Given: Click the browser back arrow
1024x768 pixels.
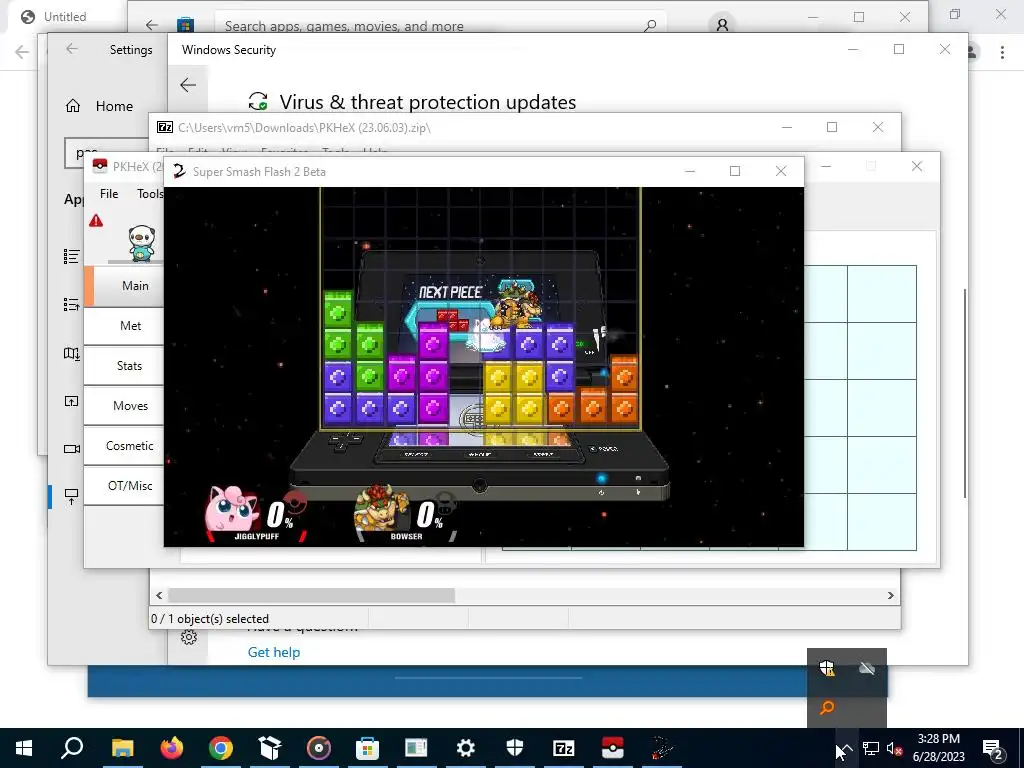Looking at the screenshot, I should 22,52.
